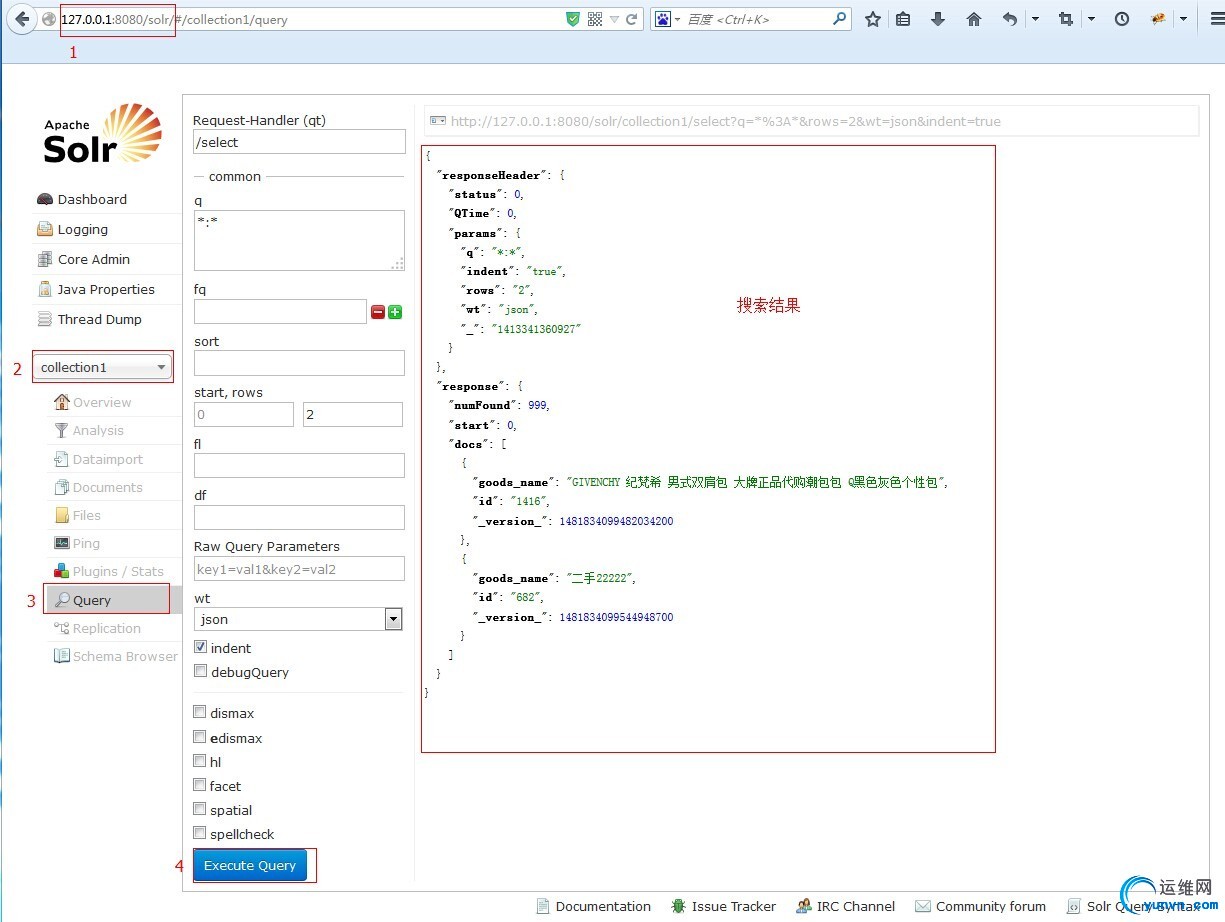Bookmark this page with the star icon
This screenshot has width=1225, height=922.
873,19
